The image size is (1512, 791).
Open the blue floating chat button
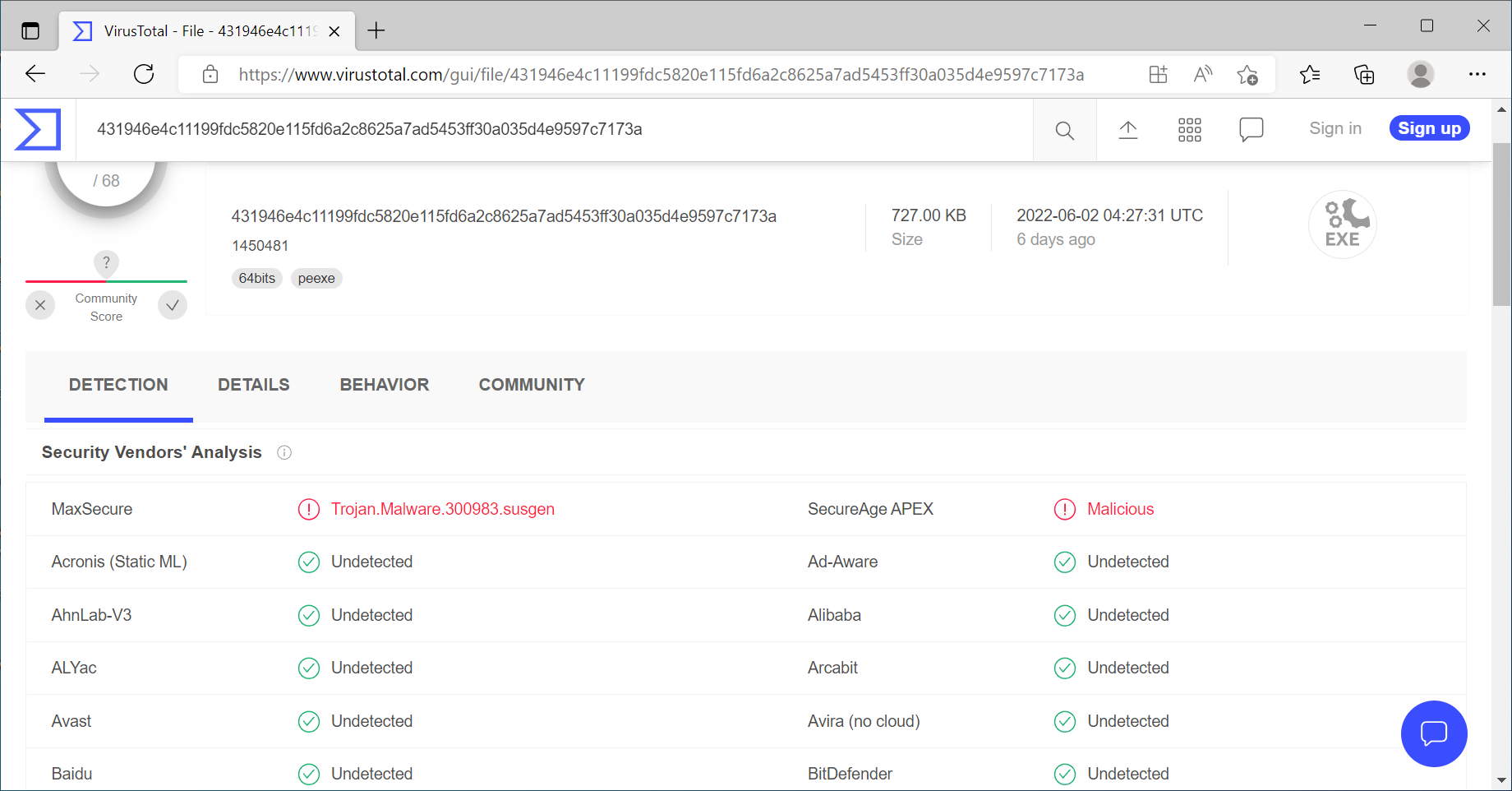[1433, 733]
